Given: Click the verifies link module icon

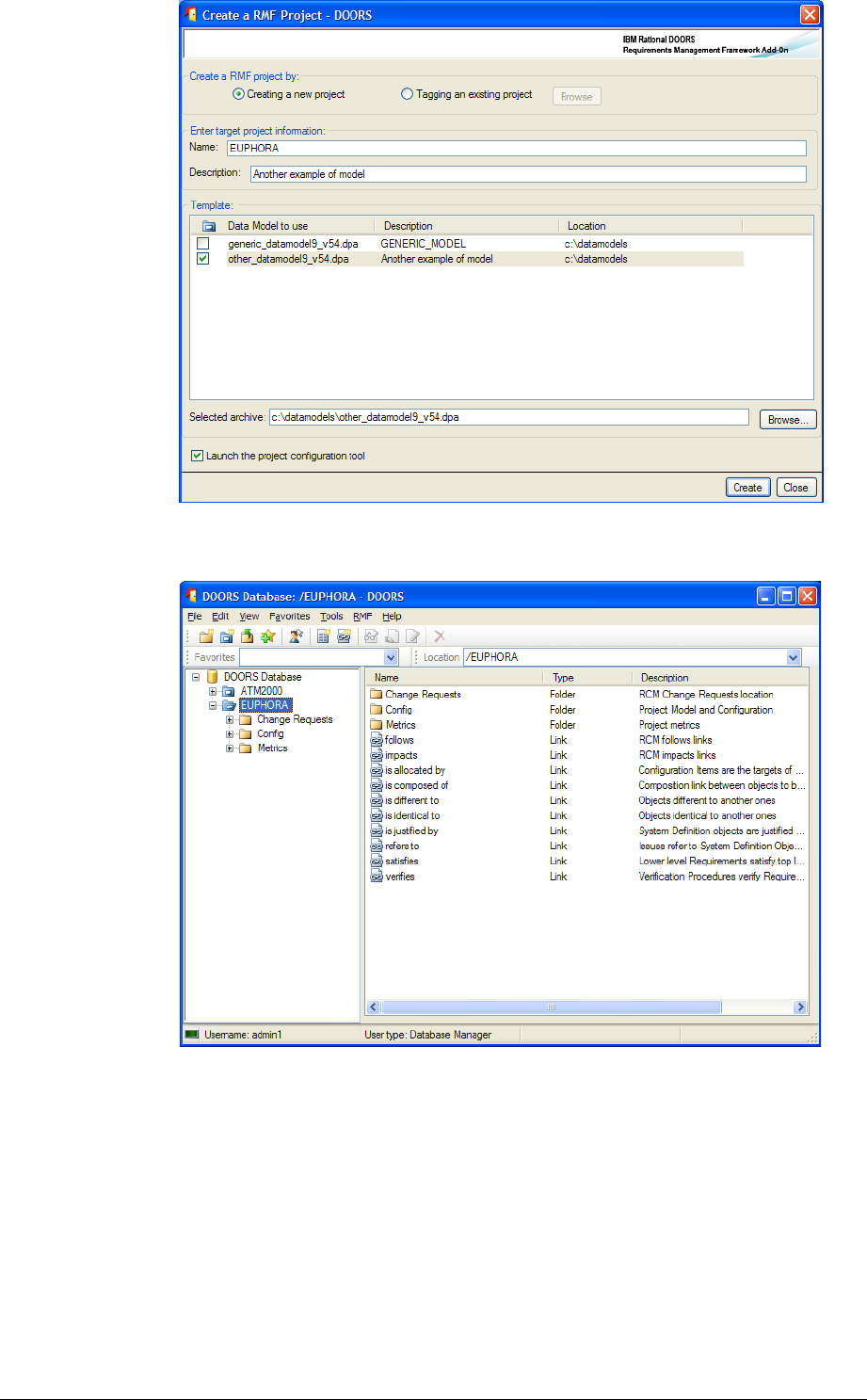Looking at the screenshot, I should (x=377, y=877).
